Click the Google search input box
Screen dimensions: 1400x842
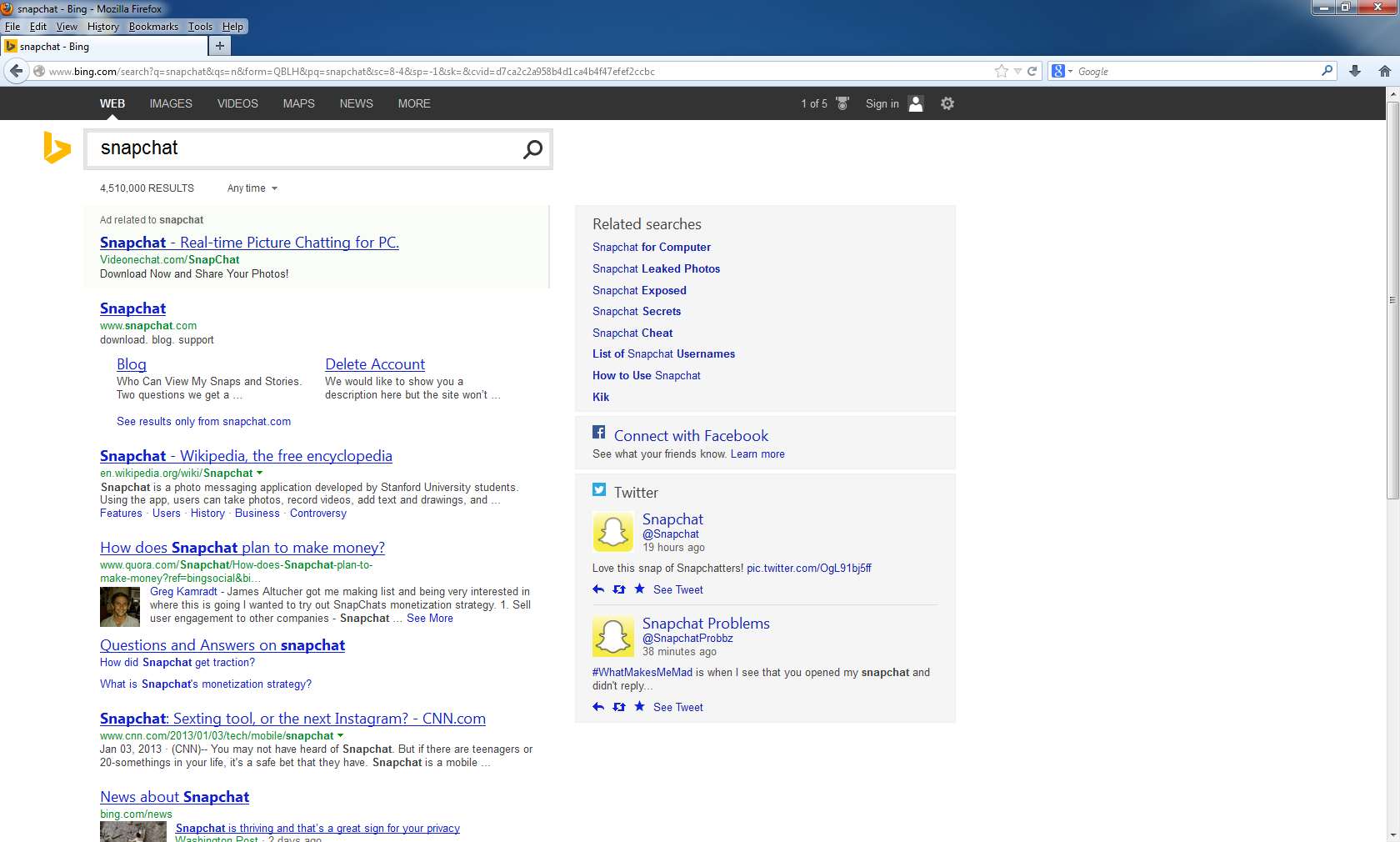1197,71
